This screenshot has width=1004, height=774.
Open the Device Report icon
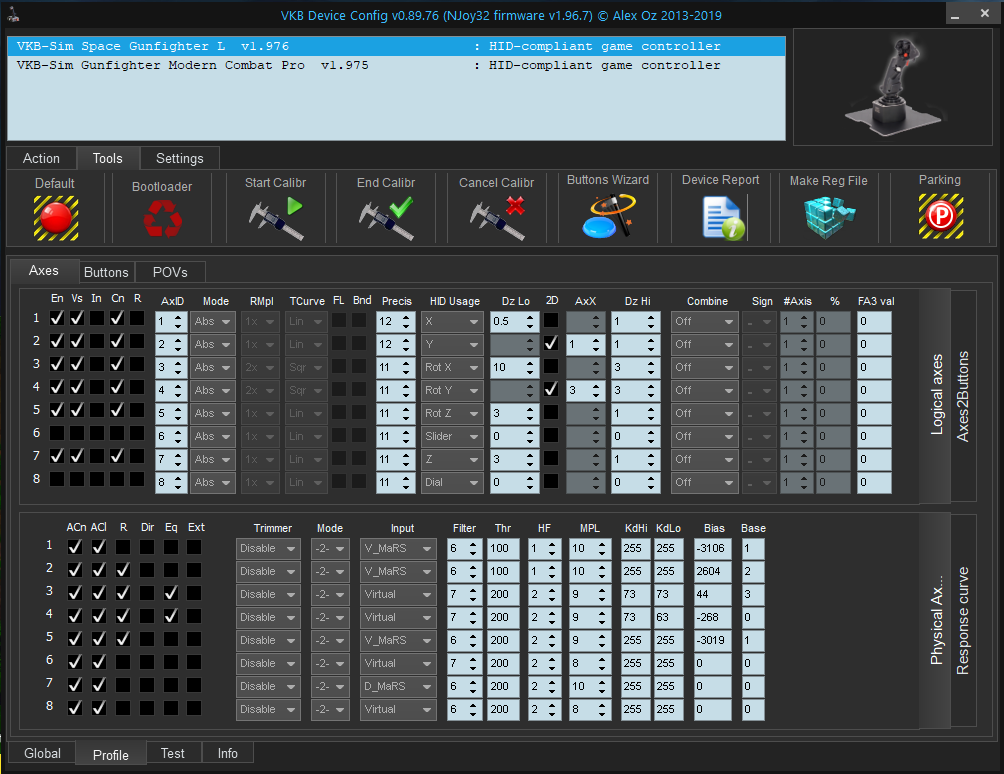point(724,218)
